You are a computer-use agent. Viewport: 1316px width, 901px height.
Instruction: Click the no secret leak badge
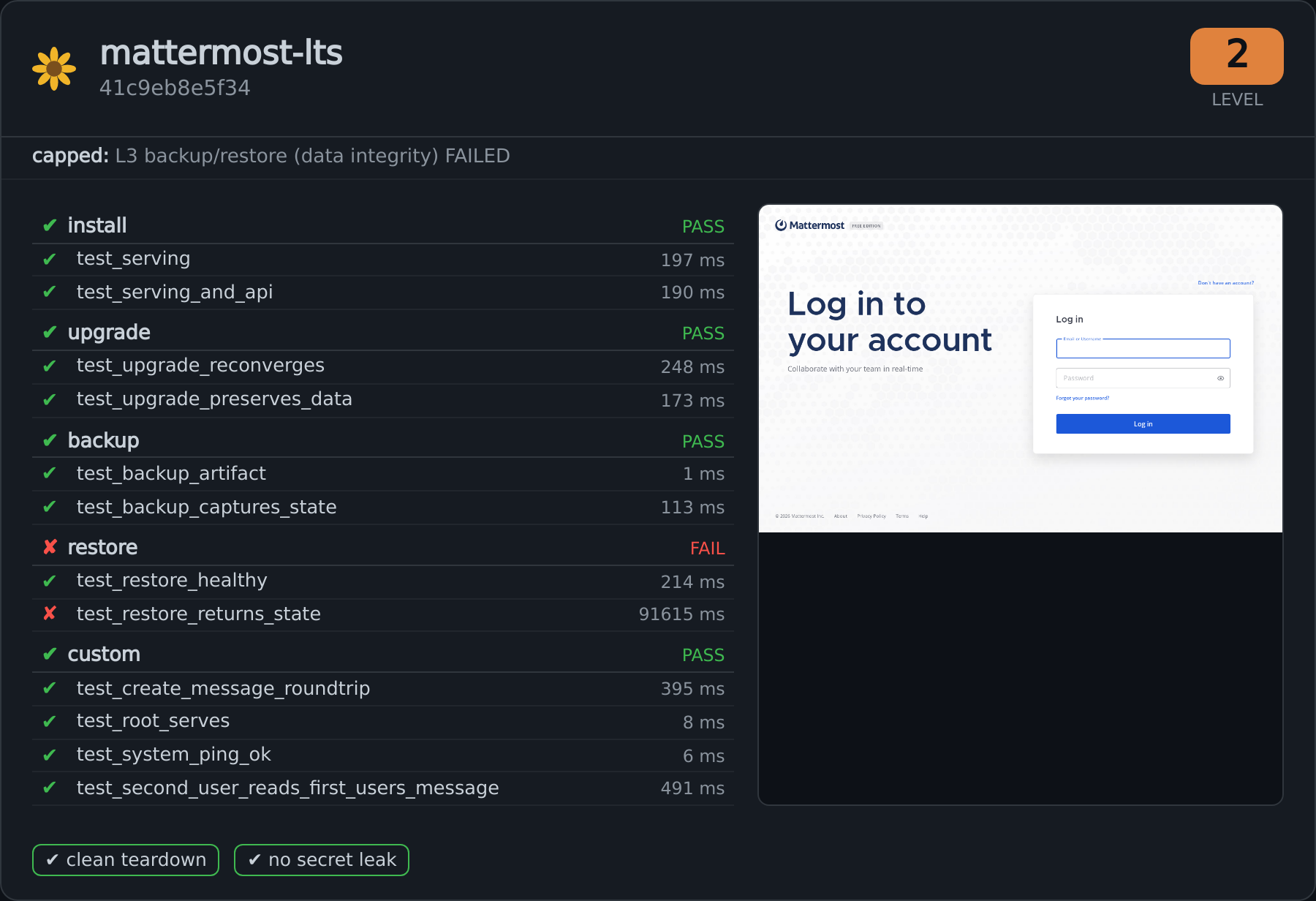[x=322, y=860]
